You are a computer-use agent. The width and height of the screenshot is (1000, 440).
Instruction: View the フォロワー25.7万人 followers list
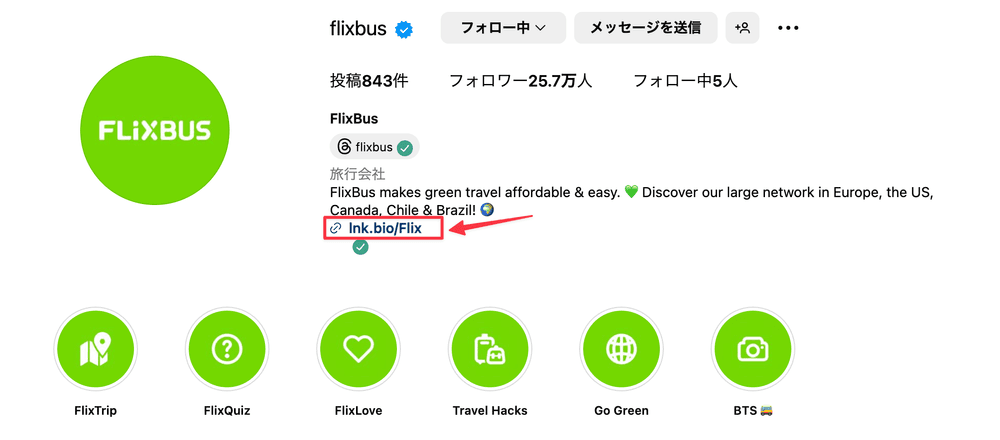click(x=520, y=81)
